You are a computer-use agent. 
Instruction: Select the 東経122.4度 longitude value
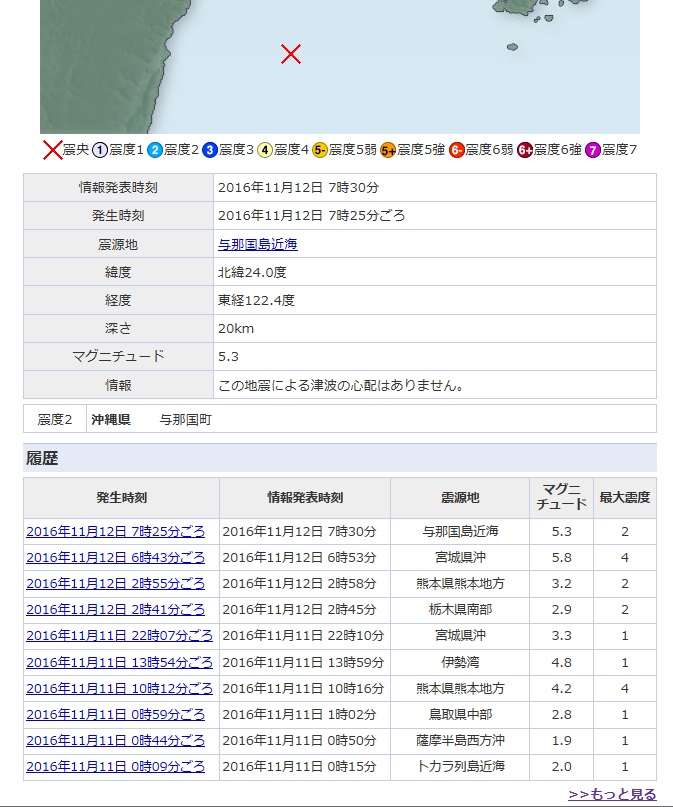click(256, 300)
